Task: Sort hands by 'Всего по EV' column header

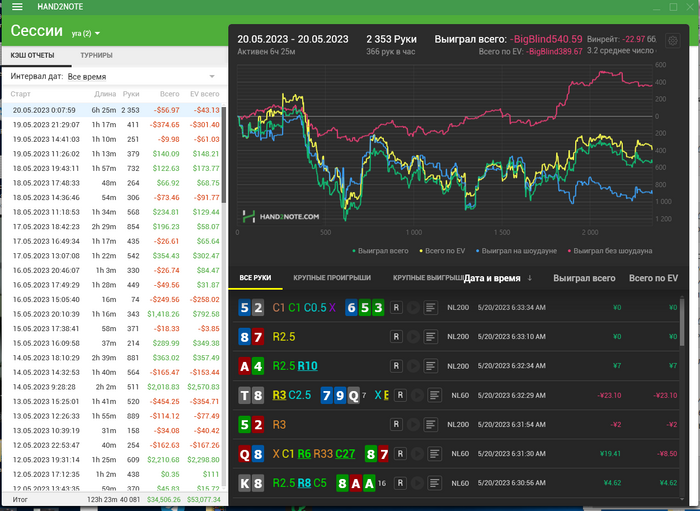Action: [x=653, y=278]
